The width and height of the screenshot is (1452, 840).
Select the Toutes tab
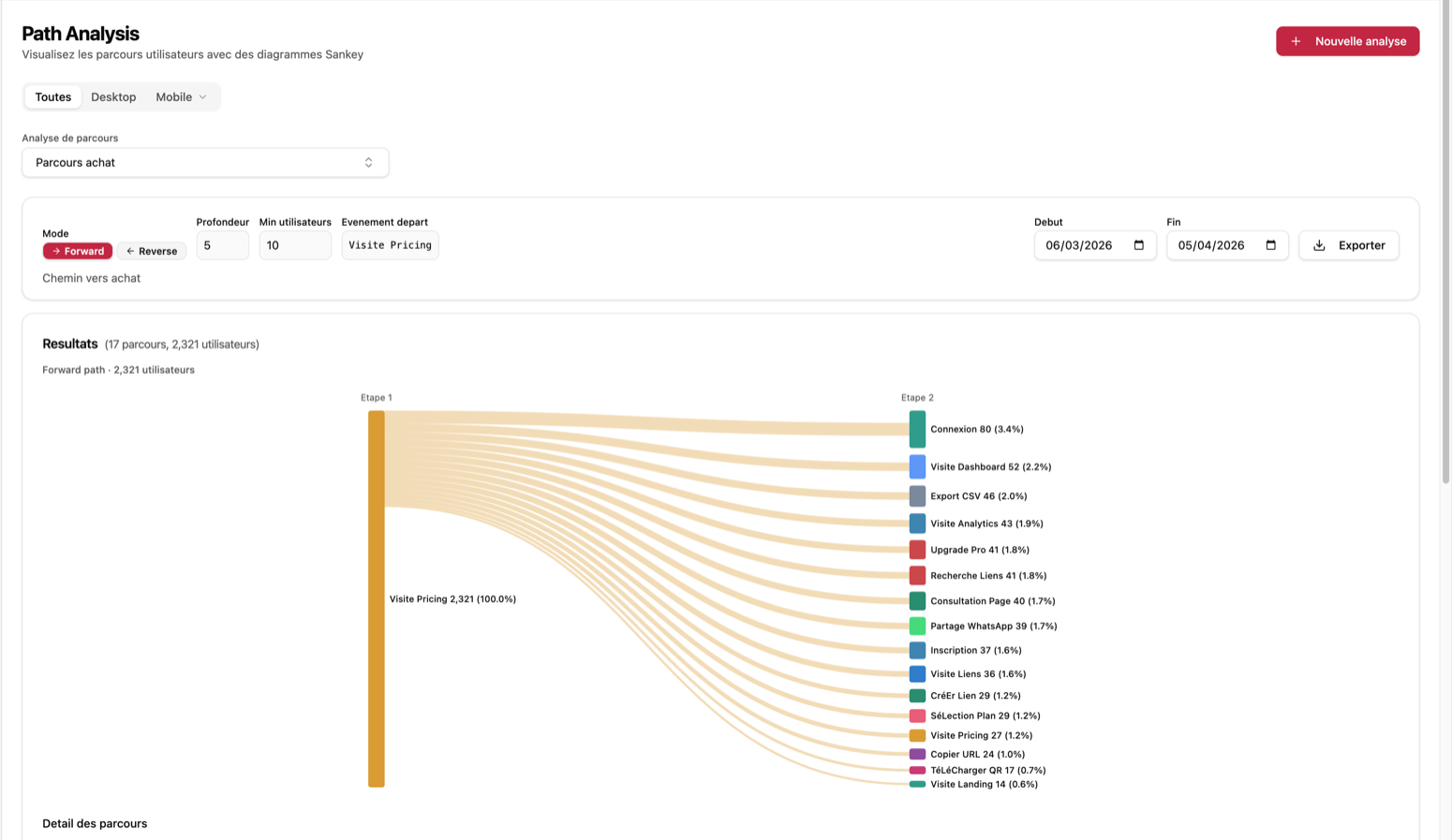53,97
